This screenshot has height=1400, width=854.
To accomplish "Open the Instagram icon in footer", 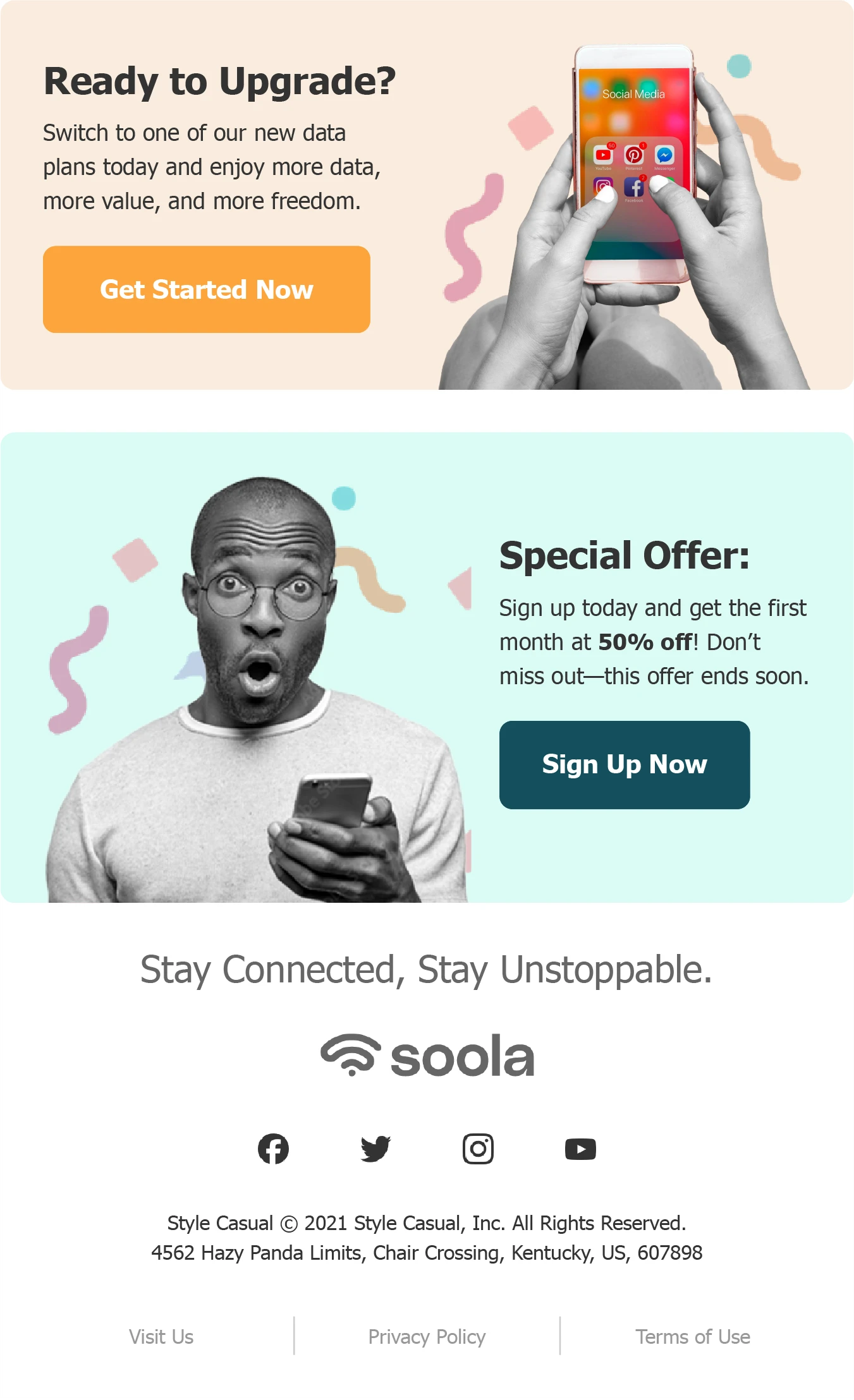I will point(478,1149).
